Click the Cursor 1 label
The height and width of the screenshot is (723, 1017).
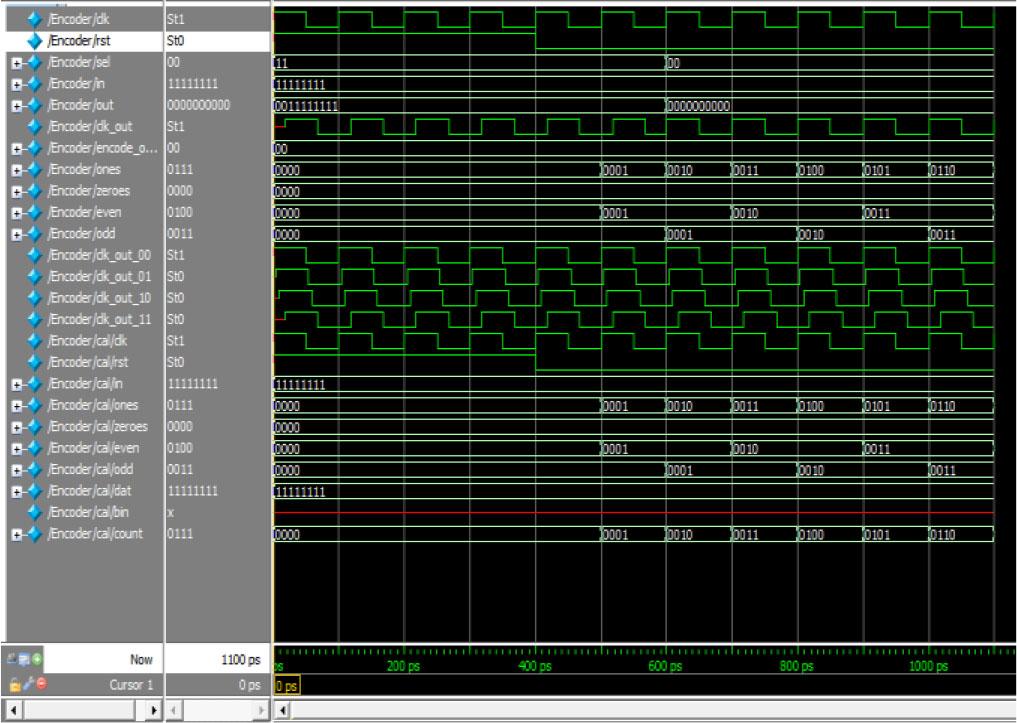click(130, 685)
